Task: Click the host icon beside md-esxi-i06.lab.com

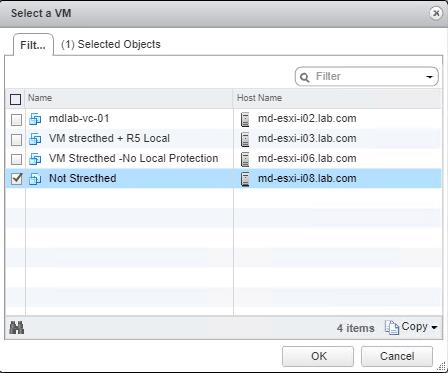Action: (x=245, y=159)
